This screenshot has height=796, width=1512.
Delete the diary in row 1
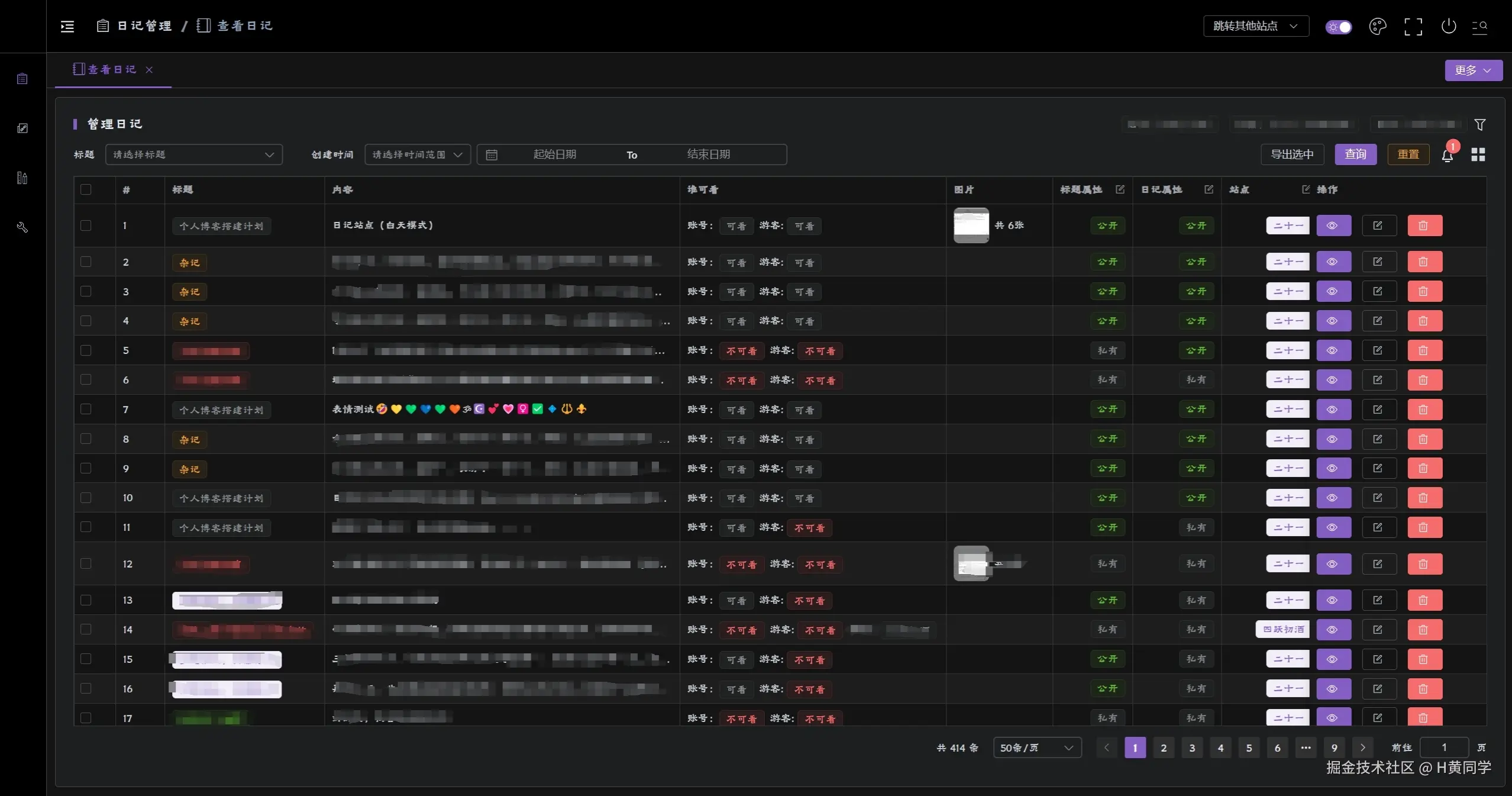click(1424, 225)
